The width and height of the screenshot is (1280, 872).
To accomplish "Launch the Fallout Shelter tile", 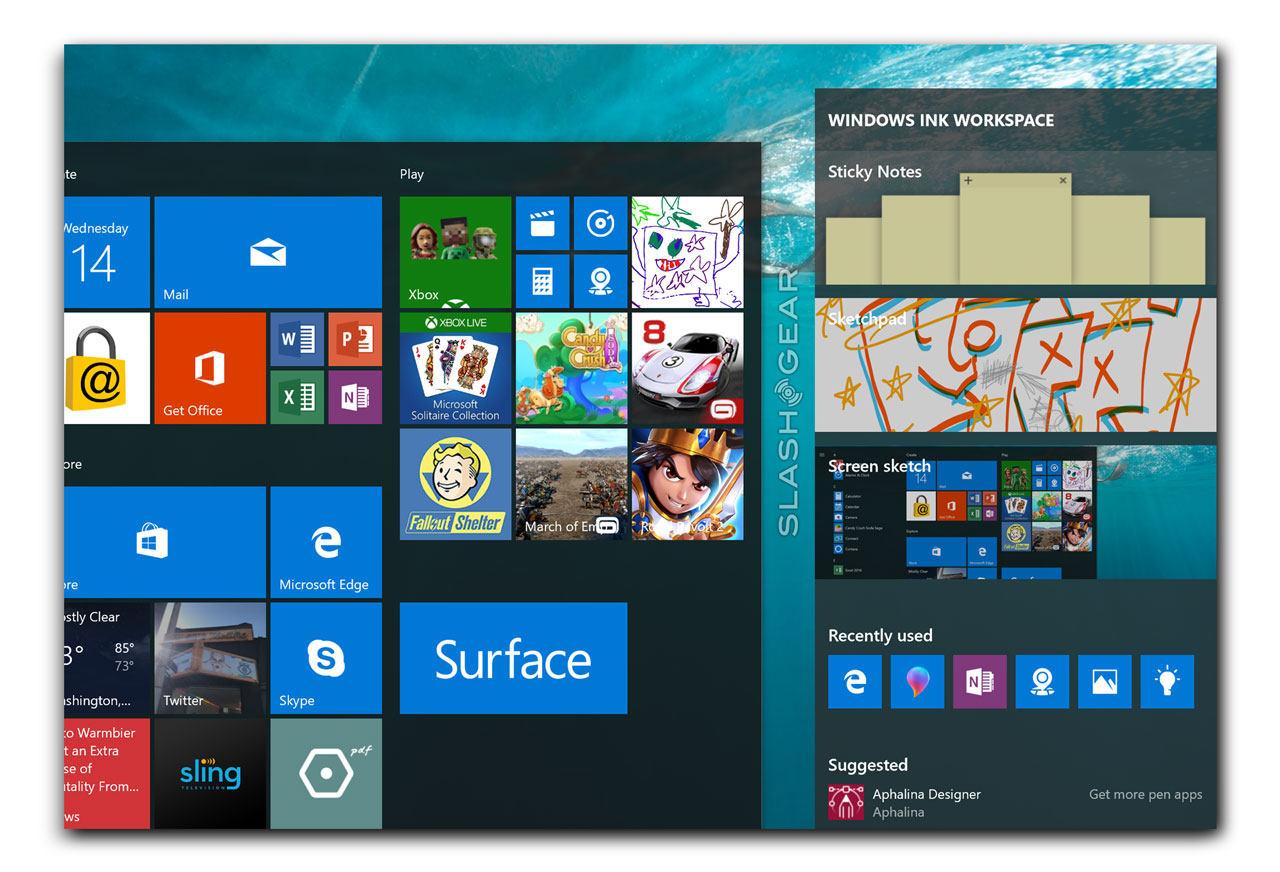I will (x=455, y=484).
